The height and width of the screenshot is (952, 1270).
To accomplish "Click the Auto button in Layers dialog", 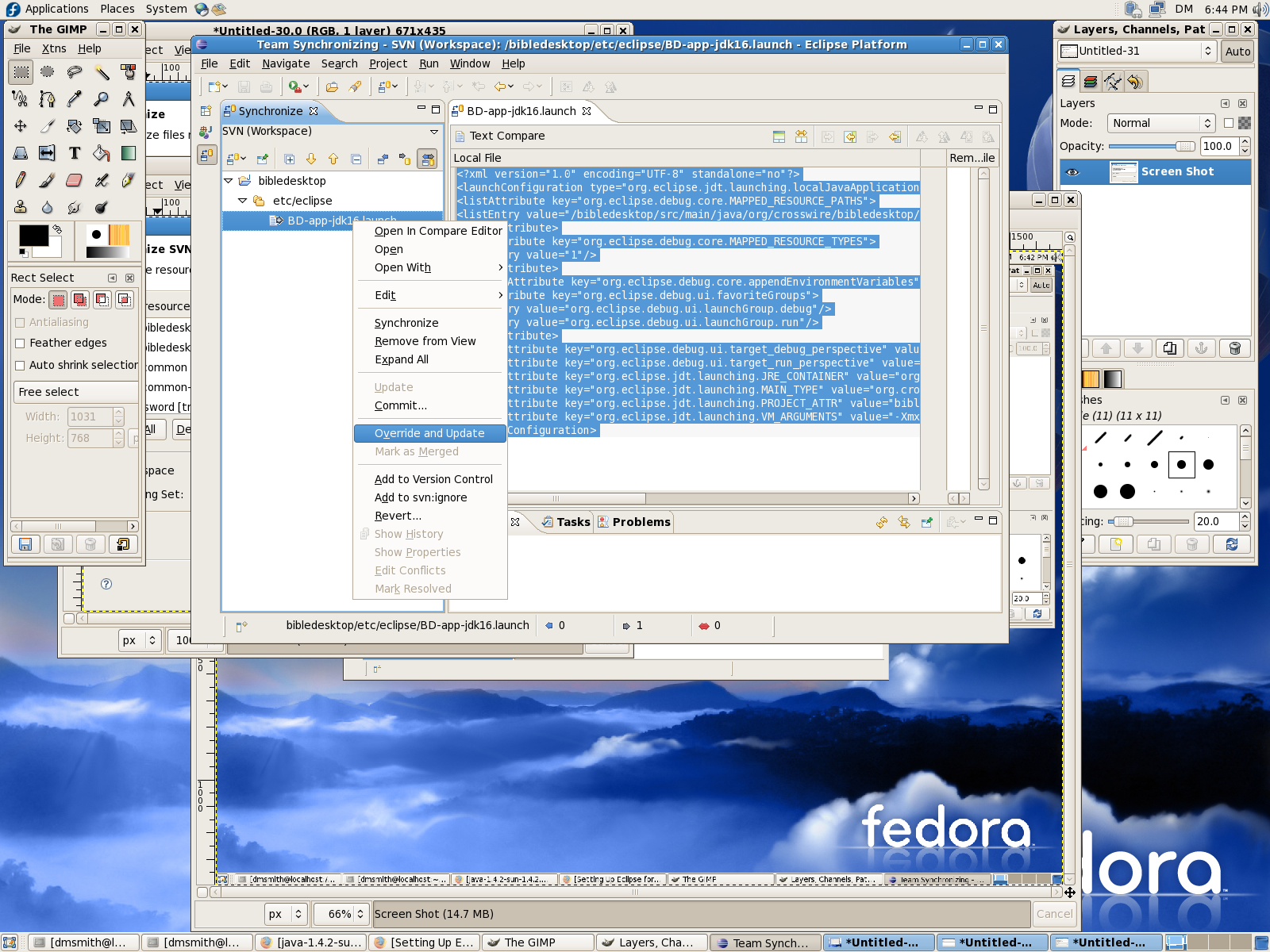I will point(1237,52).
